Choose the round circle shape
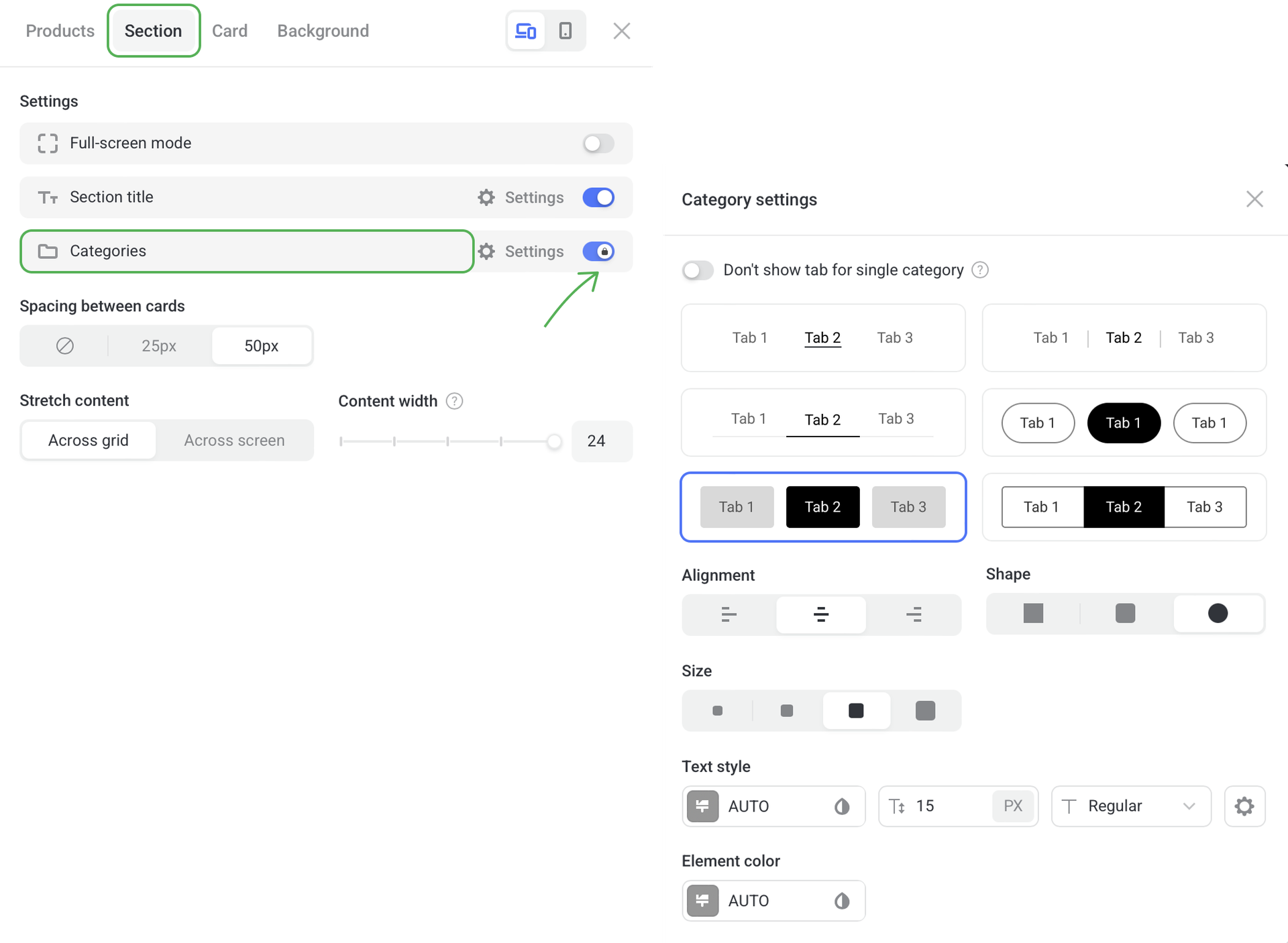Image resolution: width=1288 pixels, height=943 pixels. 1218,613
